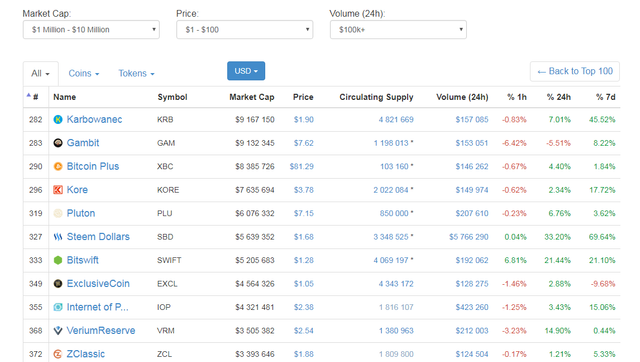Click Steem Dollars volume $5 766 290
This screenshot has height=362, width=640.
[x=469, y=237]
